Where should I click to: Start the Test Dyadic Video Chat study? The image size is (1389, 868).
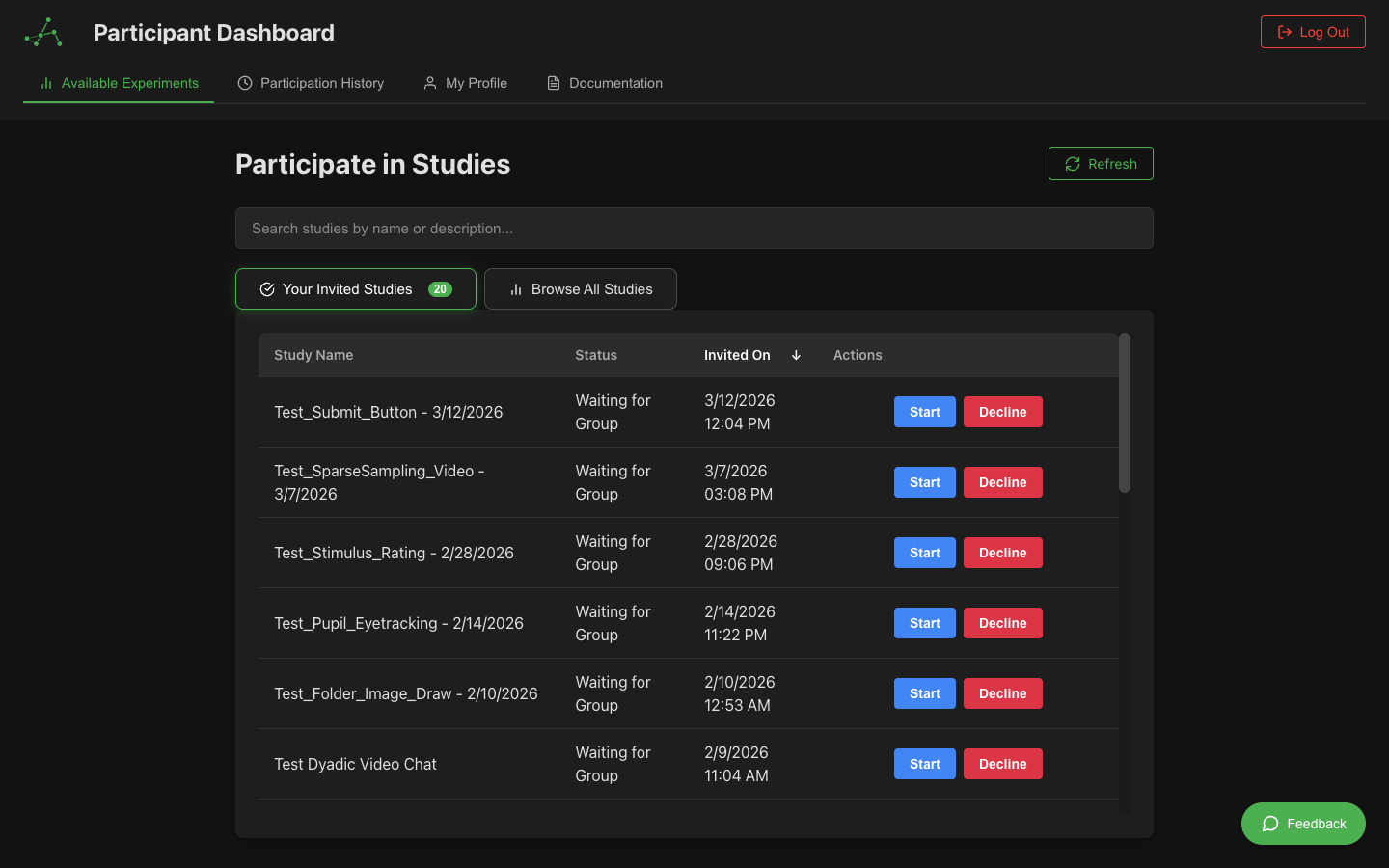924,763
